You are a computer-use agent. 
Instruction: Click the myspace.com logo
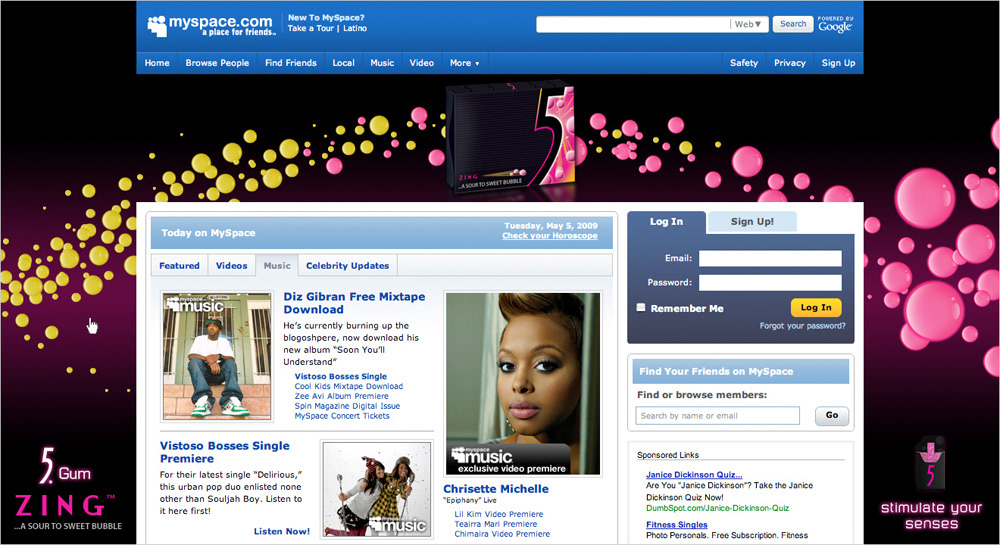click(211, 25)
